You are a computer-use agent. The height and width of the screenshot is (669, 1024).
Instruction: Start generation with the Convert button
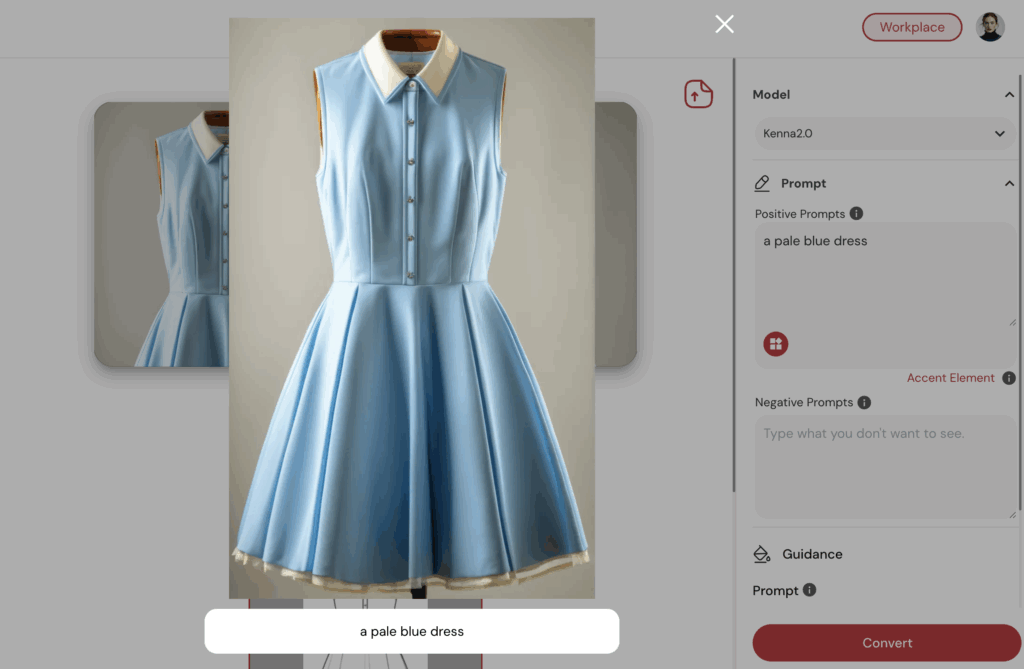[x=886, y=643]
